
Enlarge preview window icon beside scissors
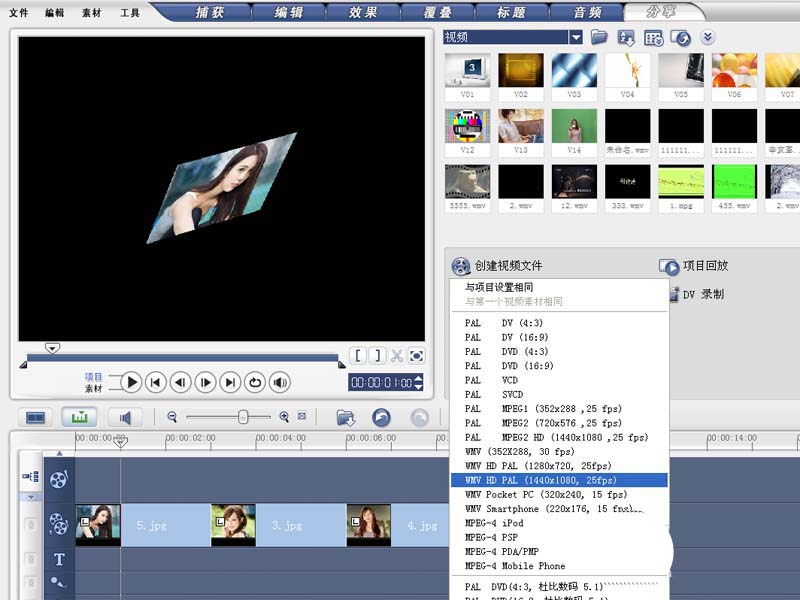click(416, 356)
